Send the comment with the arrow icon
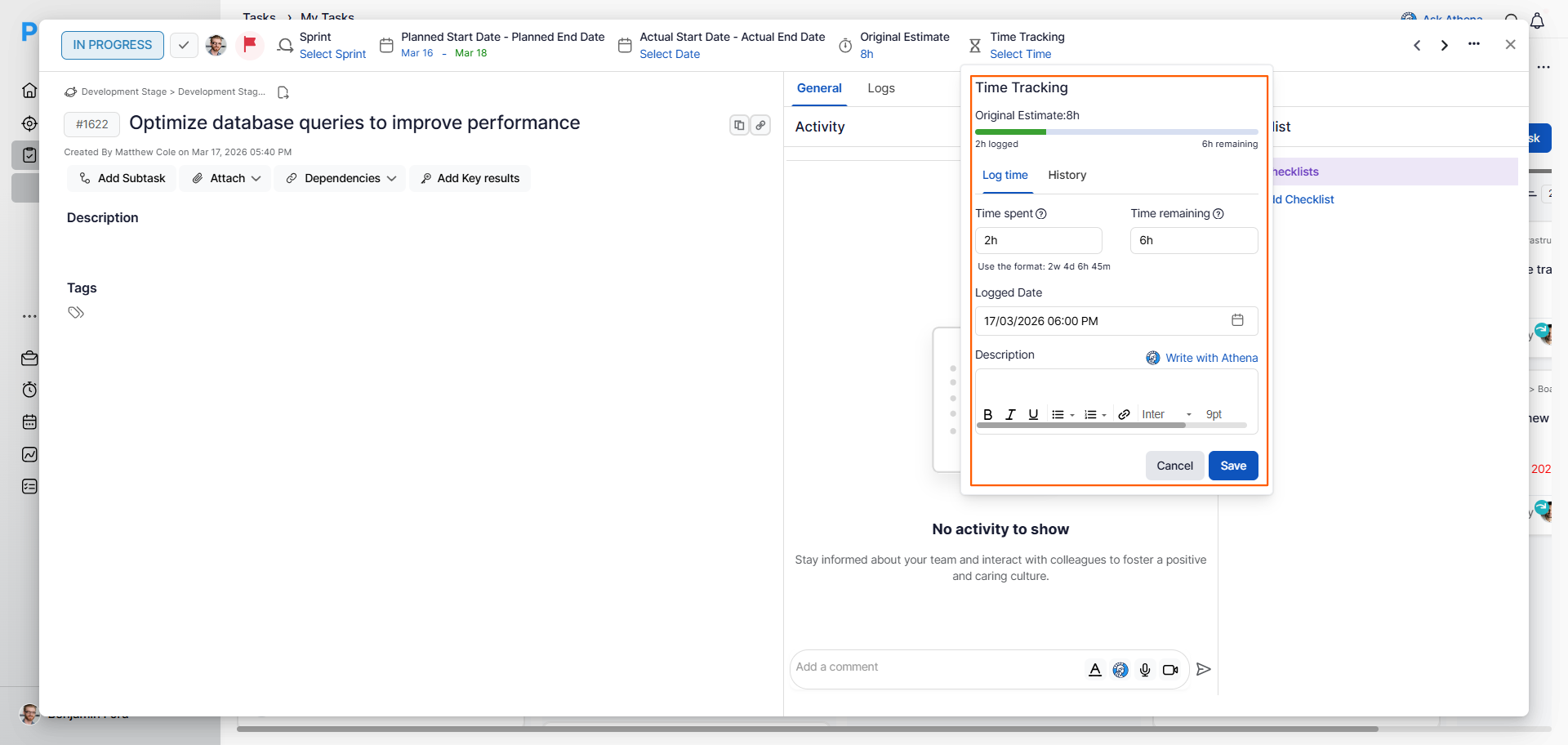1568x745 pixels. click(x=1203, y=669)
